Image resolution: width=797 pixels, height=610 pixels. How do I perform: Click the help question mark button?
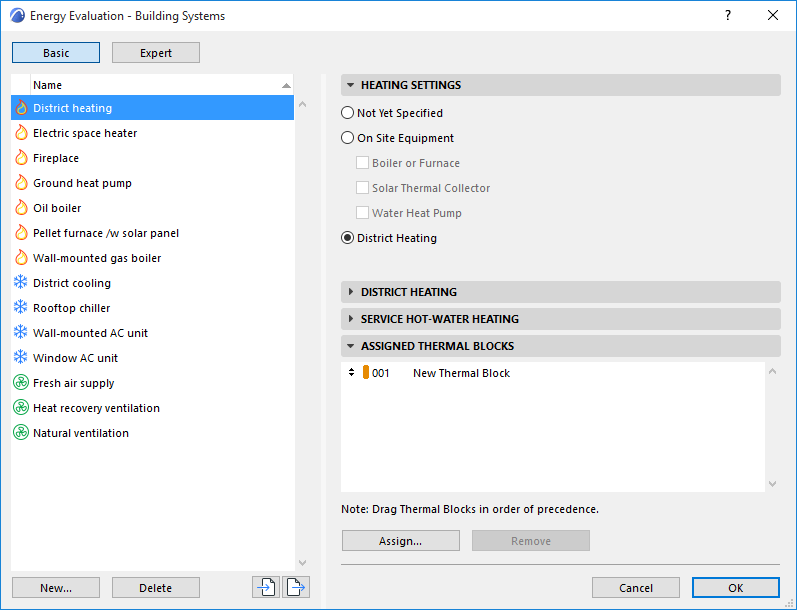[x=728, y=15]
